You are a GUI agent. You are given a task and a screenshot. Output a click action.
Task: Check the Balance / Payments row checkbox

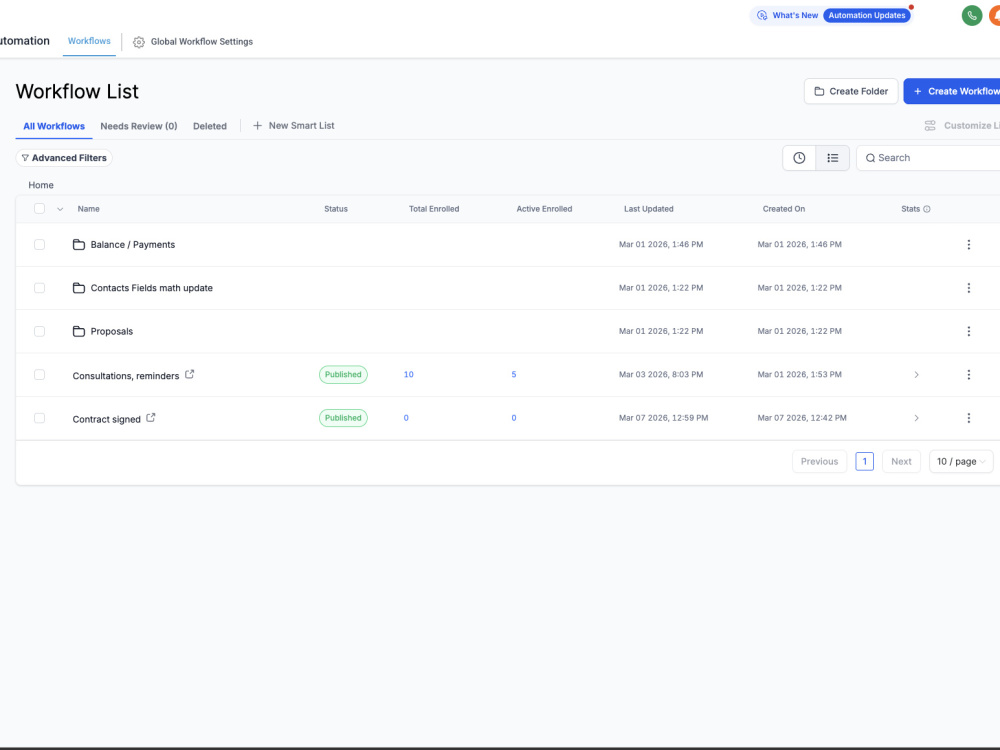coord(40,245)
